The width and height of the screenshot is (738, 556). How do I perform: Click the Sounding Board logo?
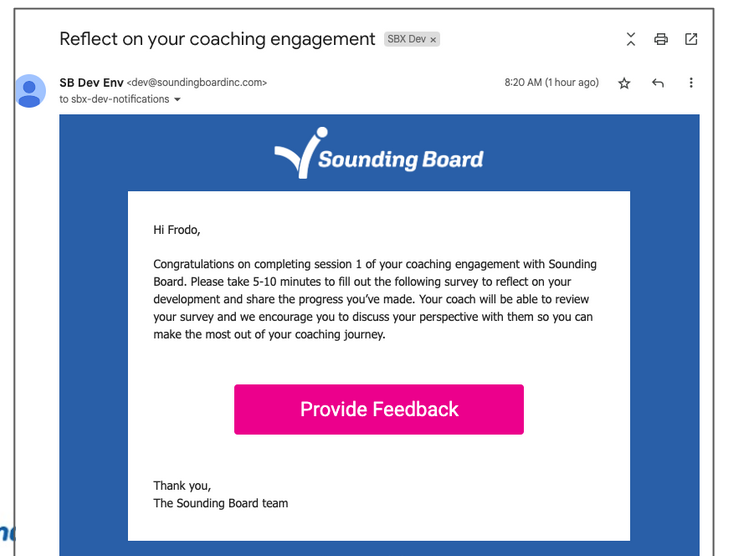coord(379,157)
